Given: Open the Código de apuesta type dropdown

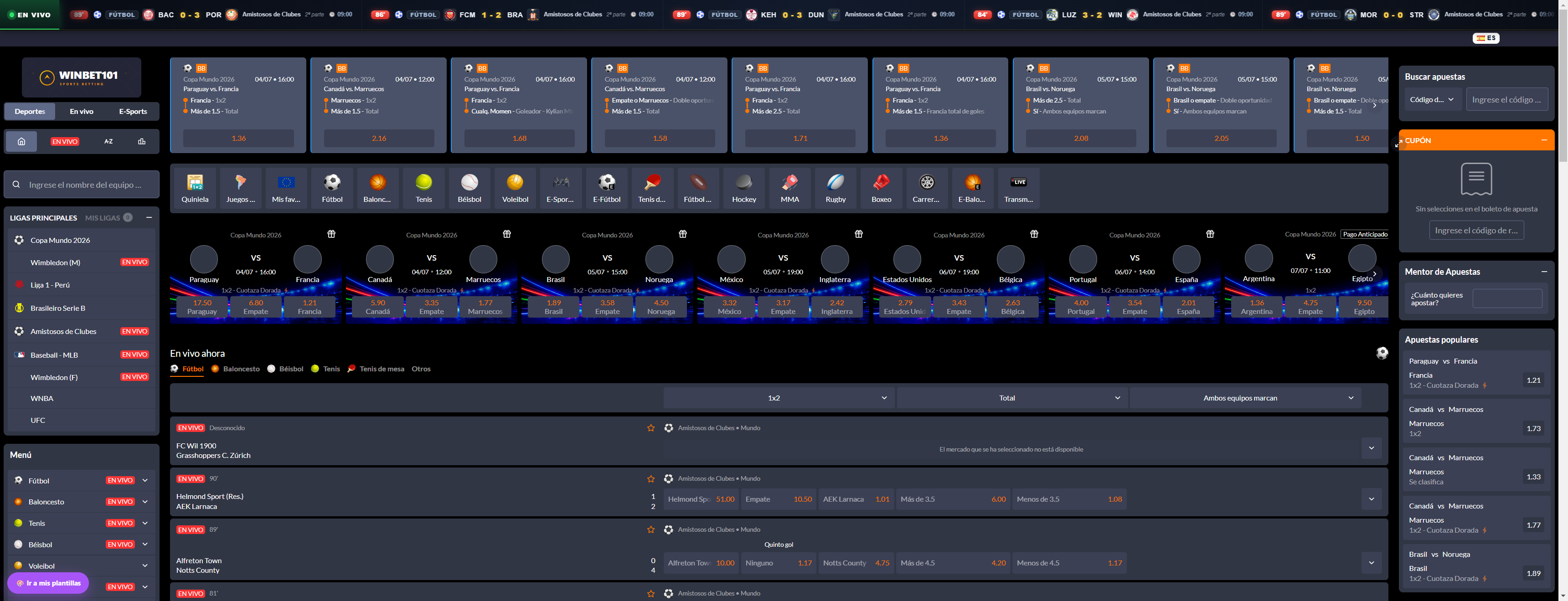Looking at the screenshot, I should click(1432, 100).
